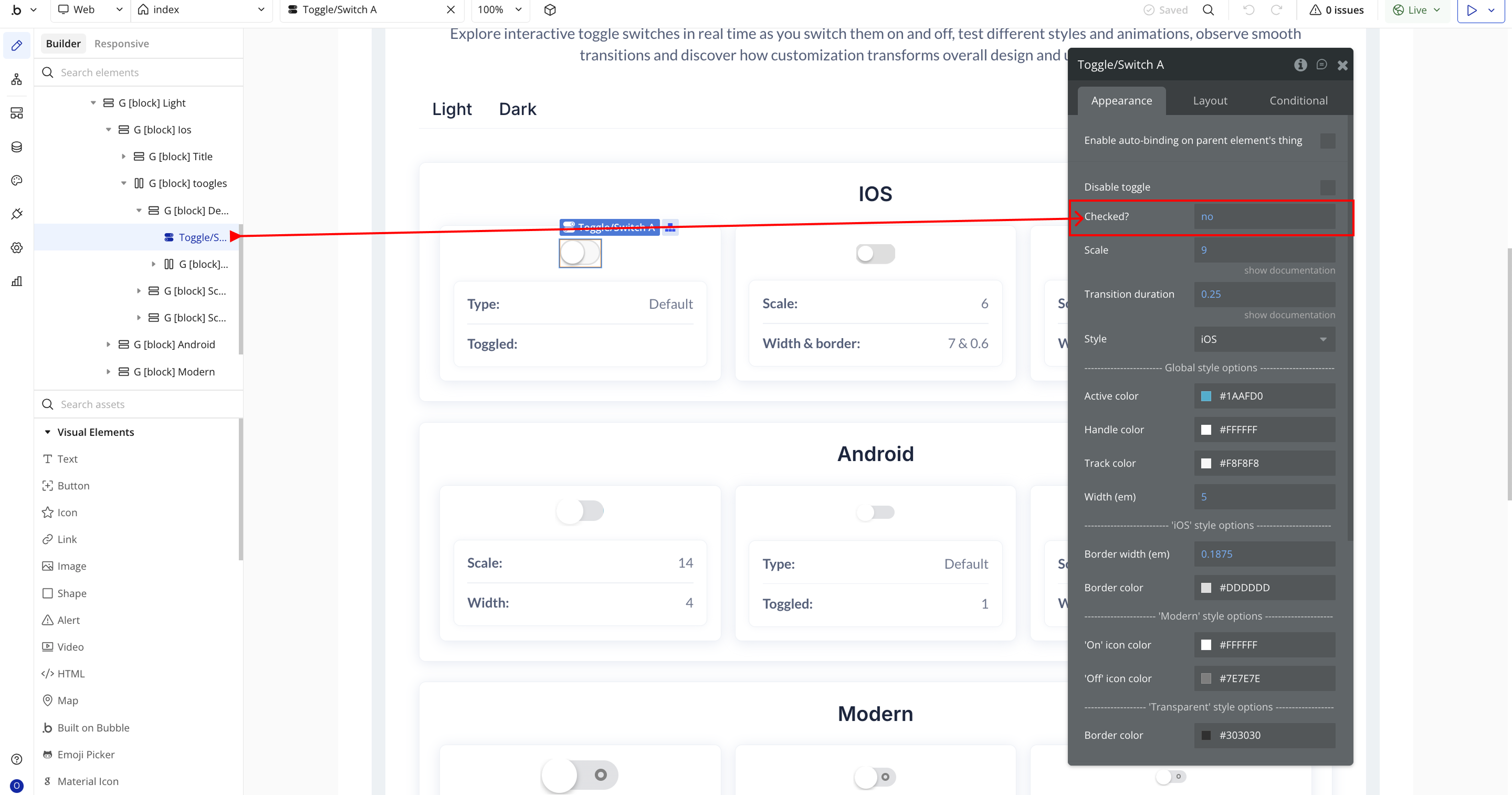This screenshot has width=1512, height=795.
Task: Click the Live deployment button
Action: pos(1416,10)
